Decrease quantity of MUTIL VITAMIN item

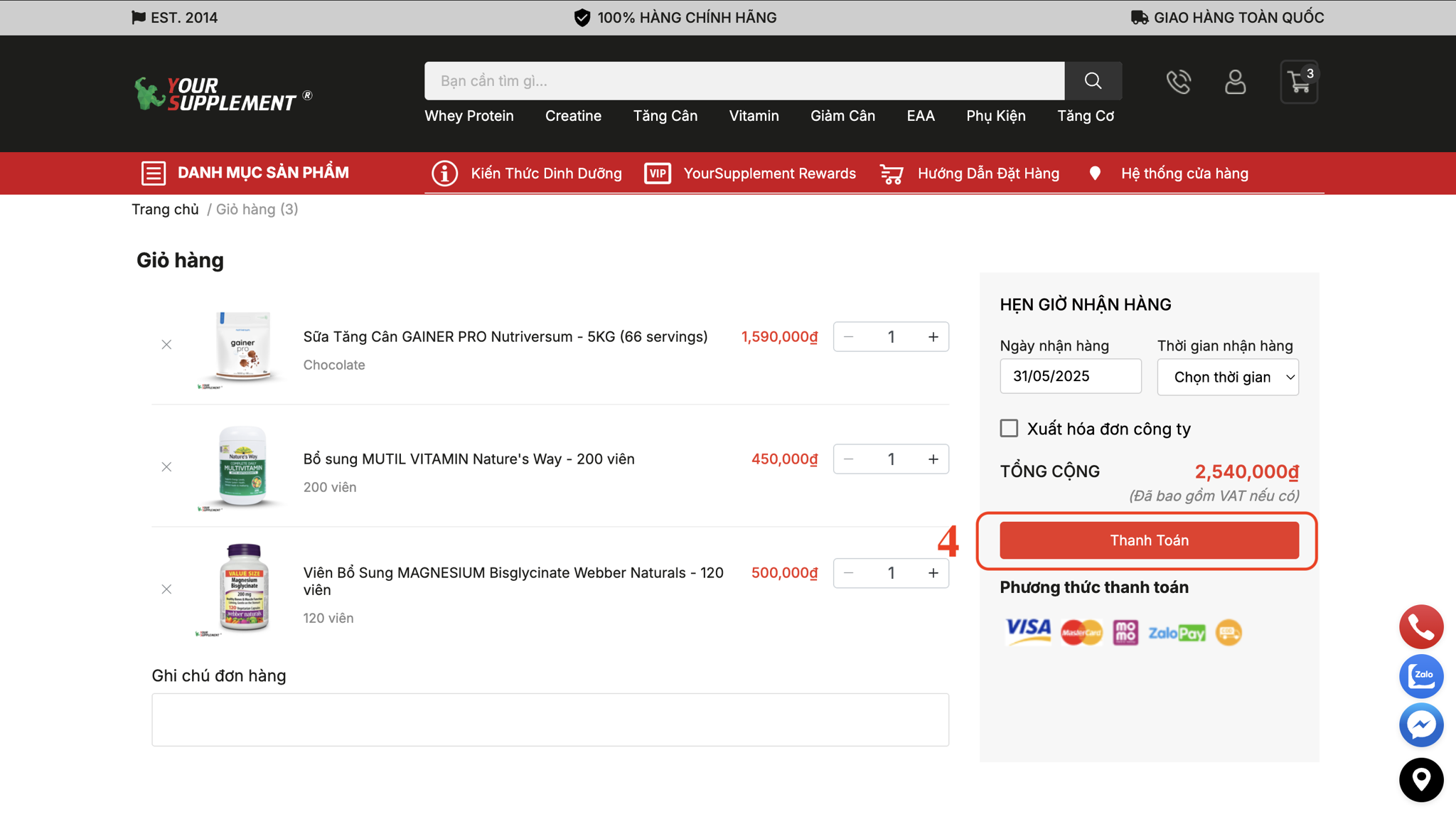pyautogui.click(x=848, y=459)
